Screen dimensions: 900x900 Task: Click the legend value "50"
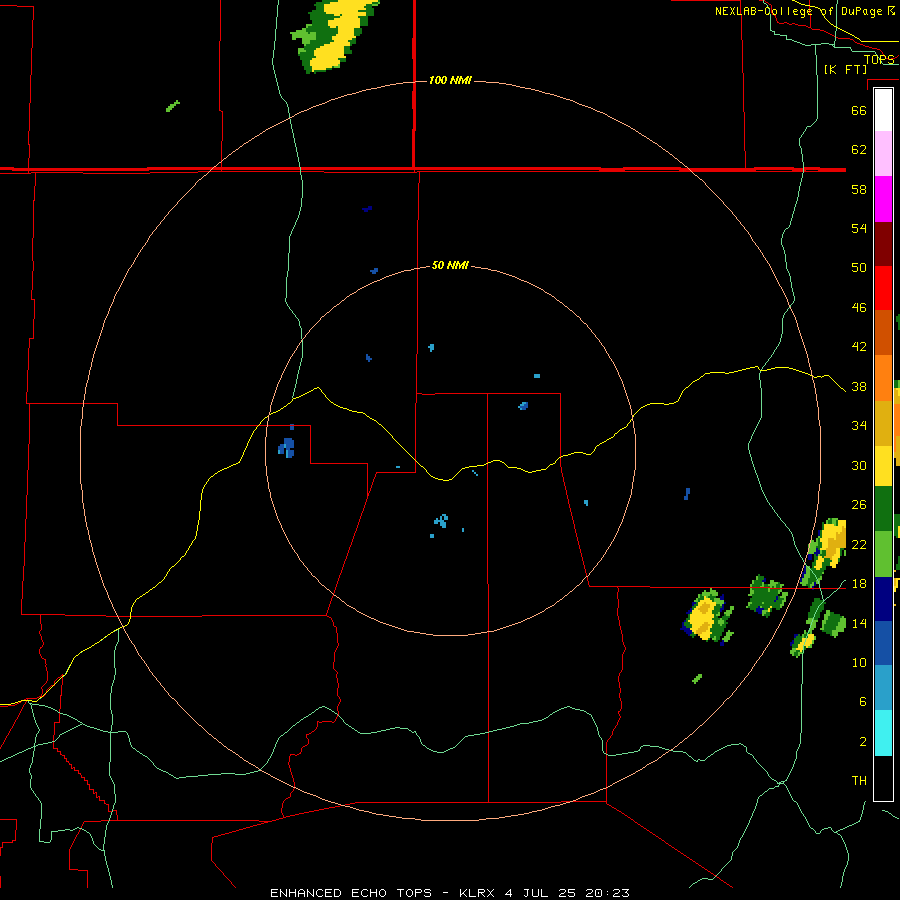click(859, 267)
